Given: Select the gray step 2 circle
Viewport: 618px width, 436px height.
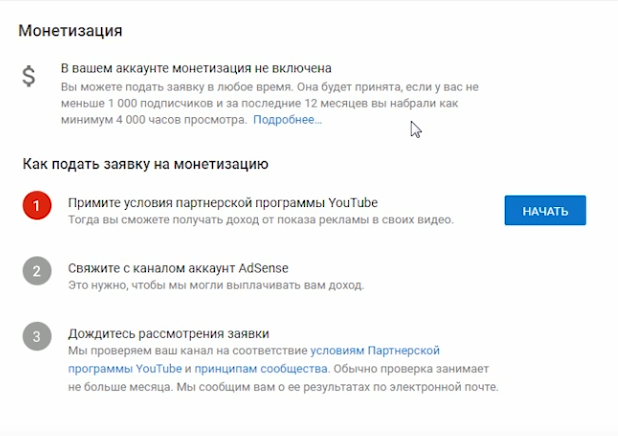Looking at the screenshot, I should pos(36,272).
